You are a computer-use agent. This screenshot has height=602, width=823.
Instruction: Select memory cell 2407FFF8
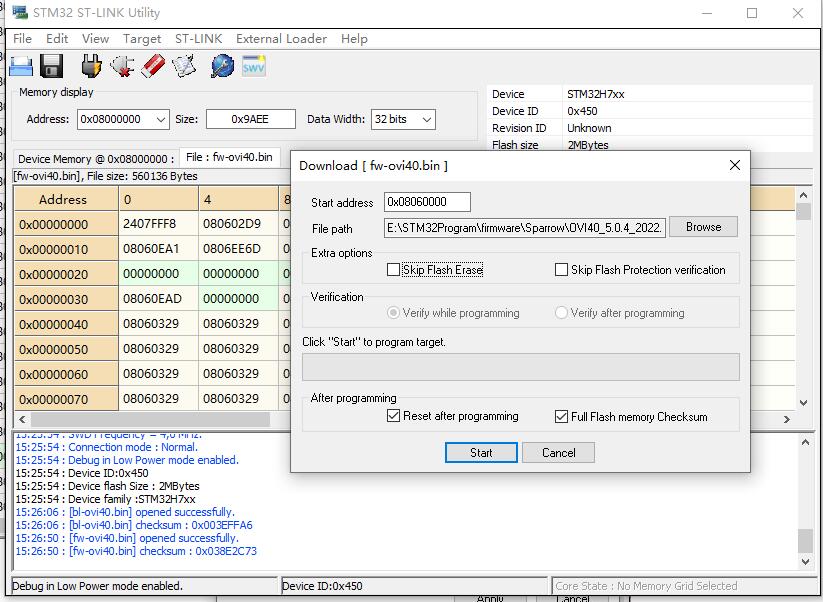click(x=159, y=224)
